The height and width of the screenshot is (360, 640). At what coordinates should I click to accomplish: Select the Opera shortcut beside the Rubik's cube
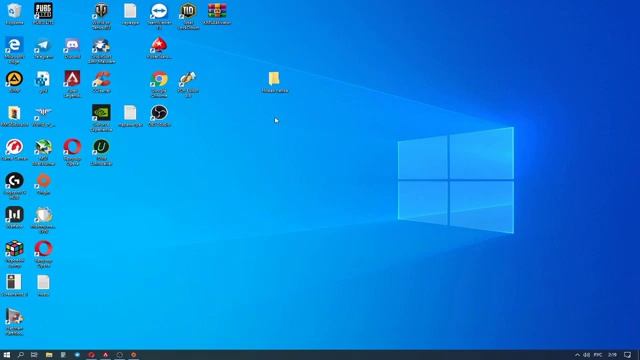43,249
